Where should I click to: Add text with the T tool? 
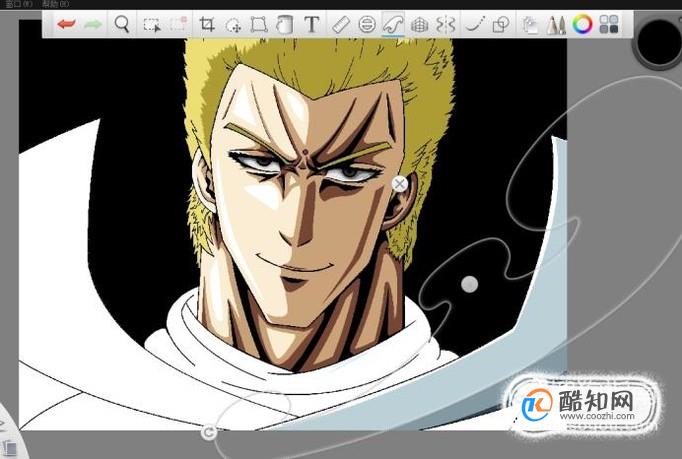311,24
